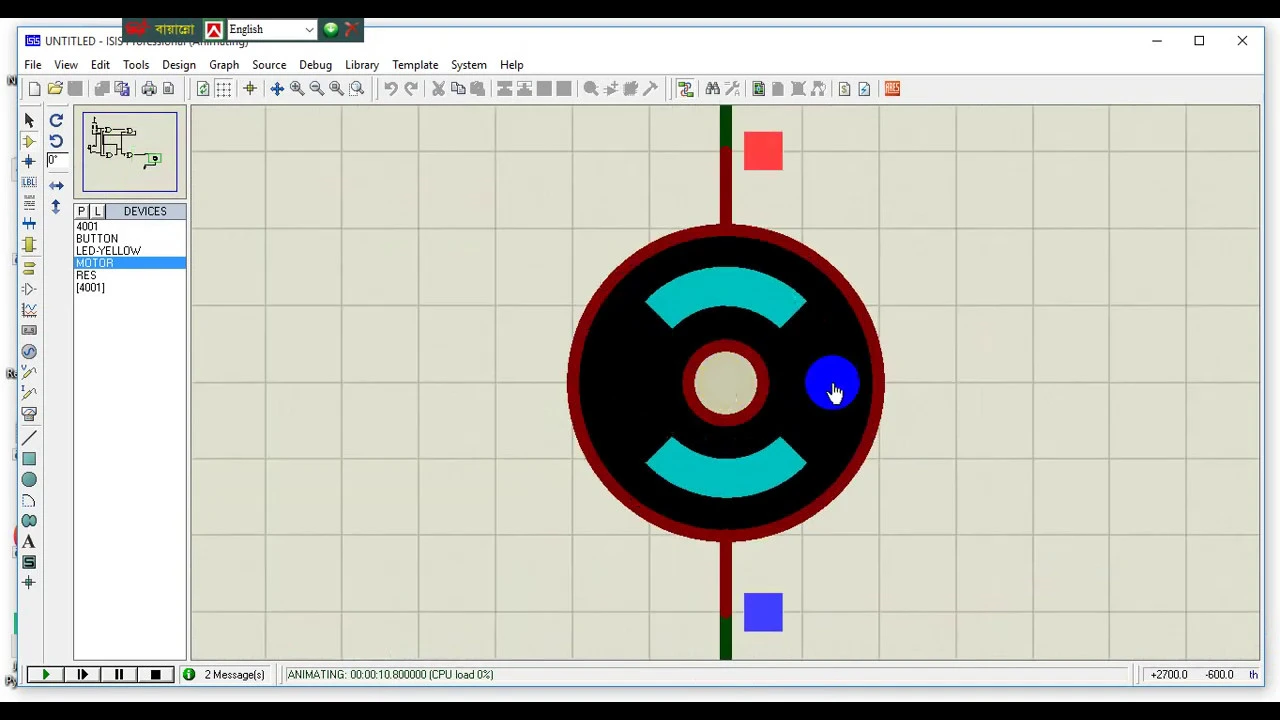This screenshot has width=1280, height=720.
Task: Select the 2D closed path tool
Action: point(29,521)
